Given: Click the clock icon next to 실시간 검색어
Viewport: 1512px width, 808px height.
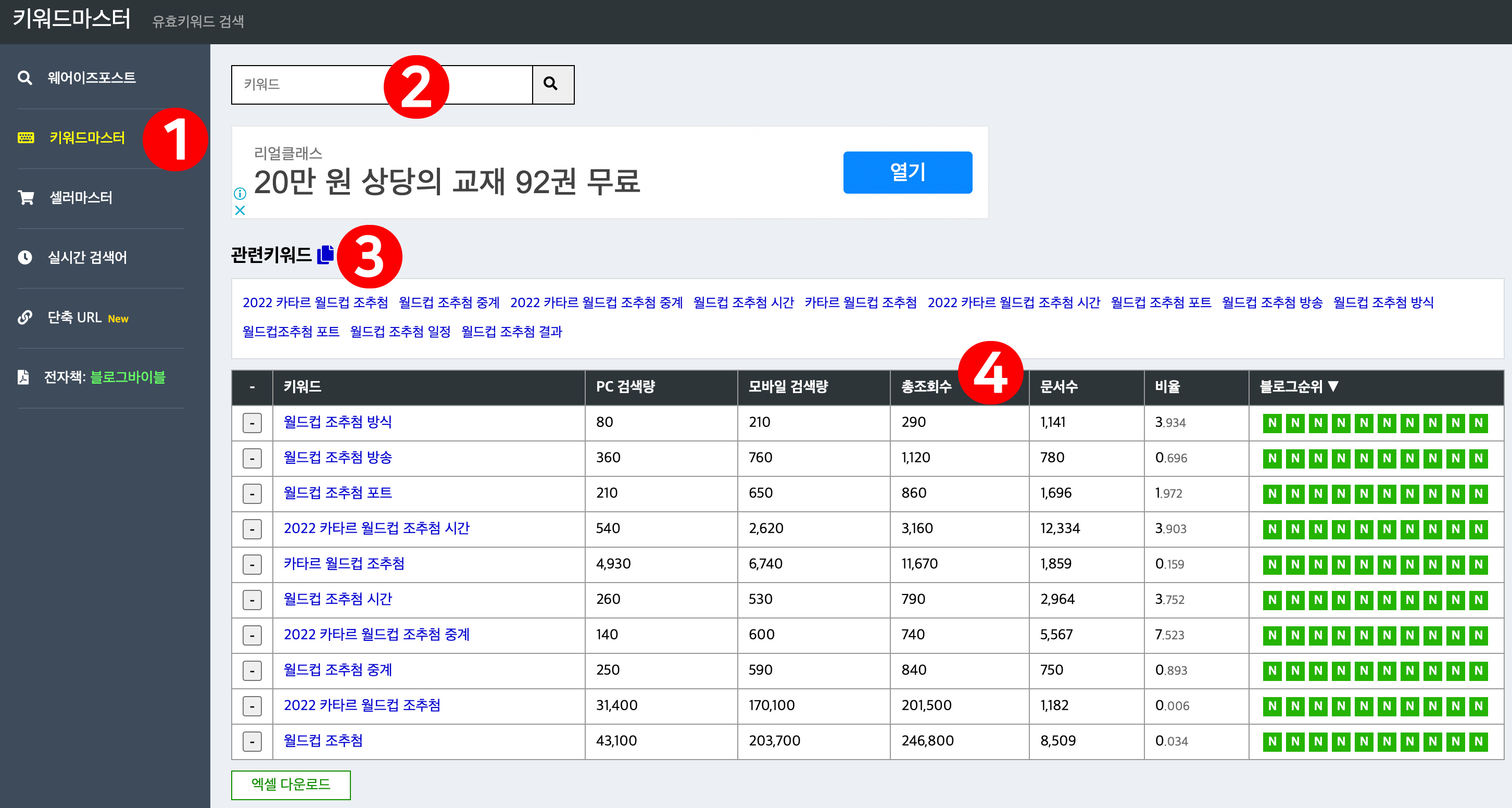Looking at the screenshot, I should (x=26, y=257).
